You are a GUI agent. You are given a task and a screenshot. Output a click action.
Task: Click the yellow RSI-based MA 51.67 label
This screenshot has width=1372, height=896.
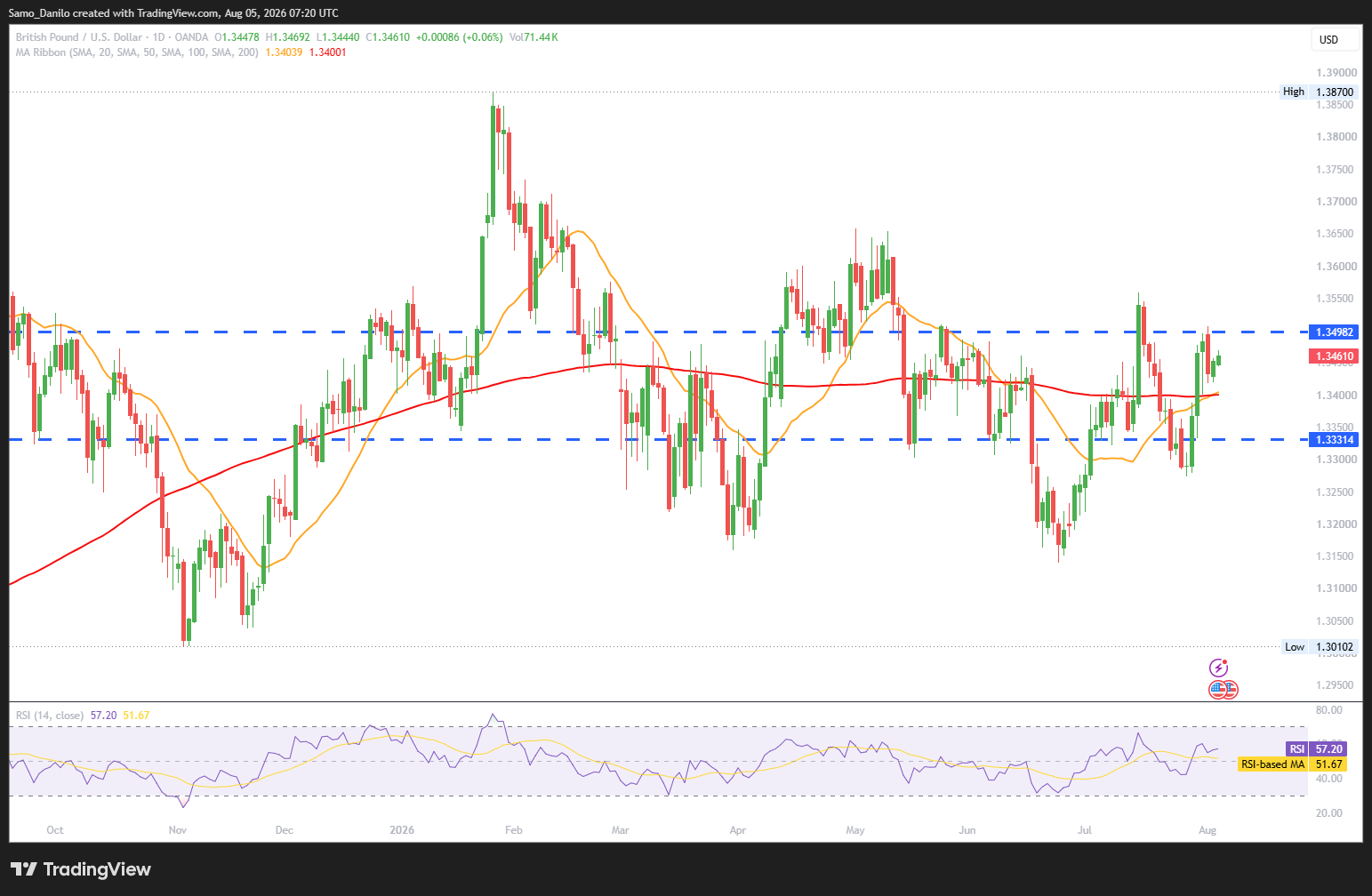[x=1292, y=764]
